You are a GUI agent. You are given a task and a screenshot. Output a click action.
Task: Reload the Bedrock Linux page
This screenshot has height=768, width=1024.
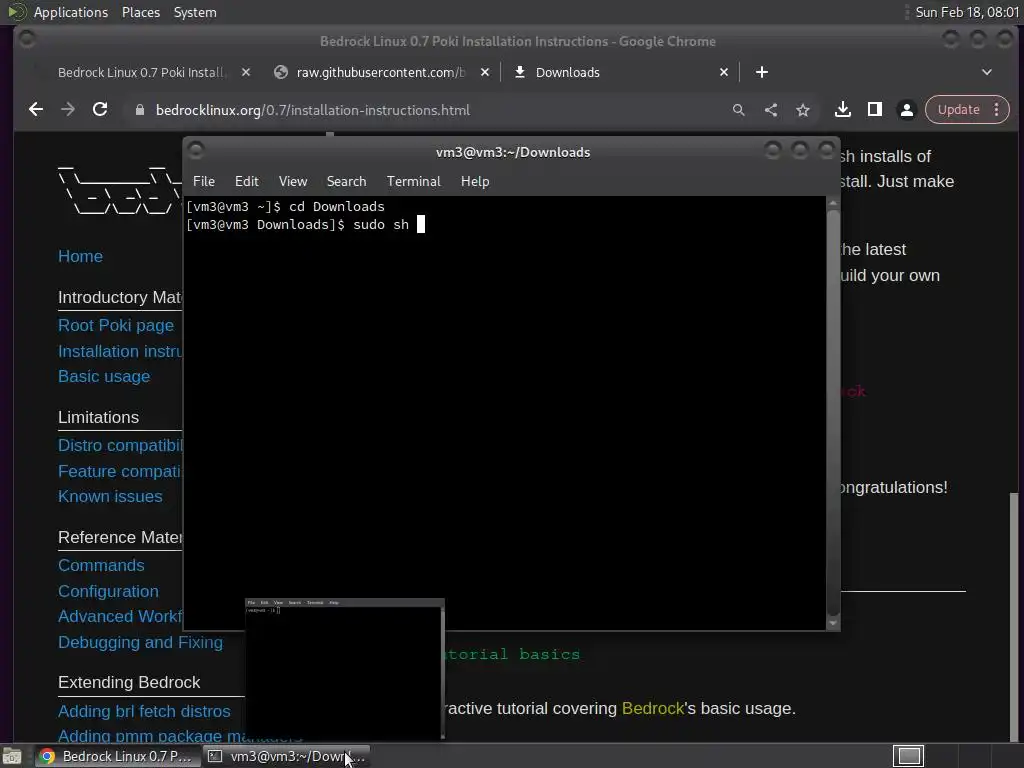tap(100, 110)
